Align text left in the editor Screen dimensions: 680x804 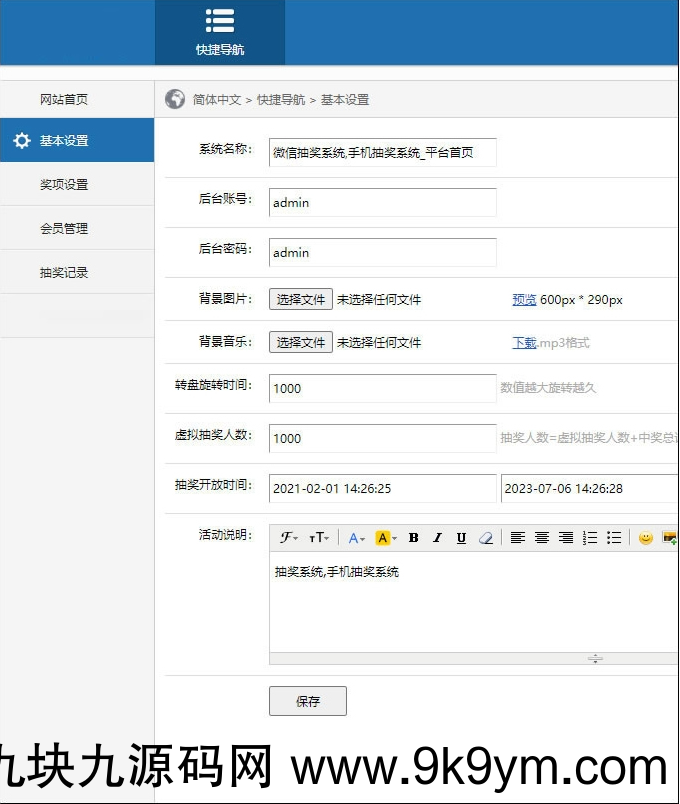point(518,538)
